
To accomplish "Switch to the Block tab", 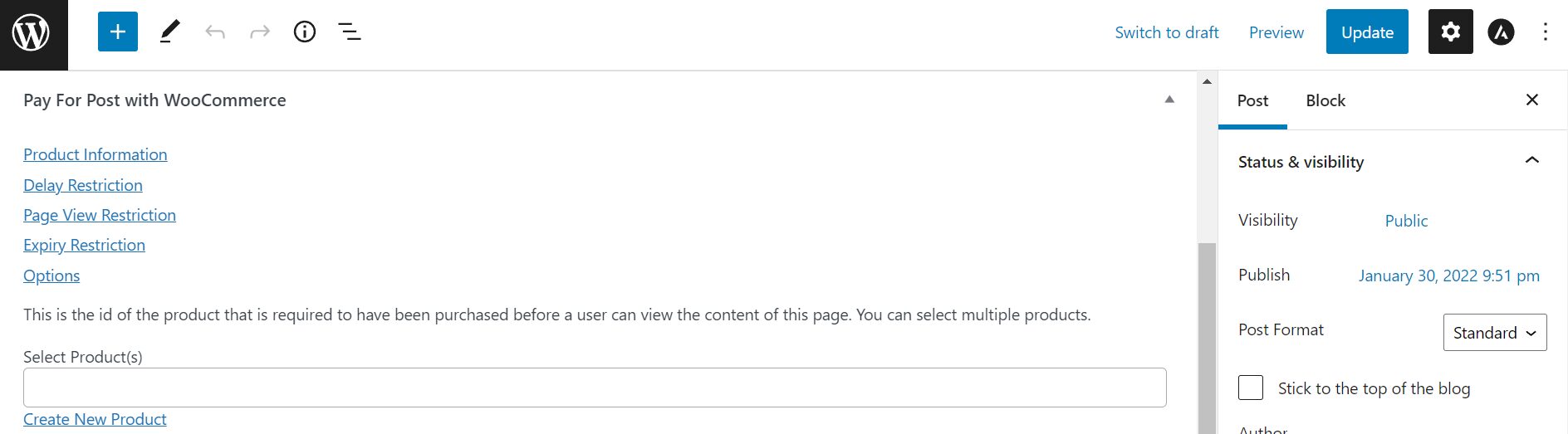I will [x=1325, y=100].
